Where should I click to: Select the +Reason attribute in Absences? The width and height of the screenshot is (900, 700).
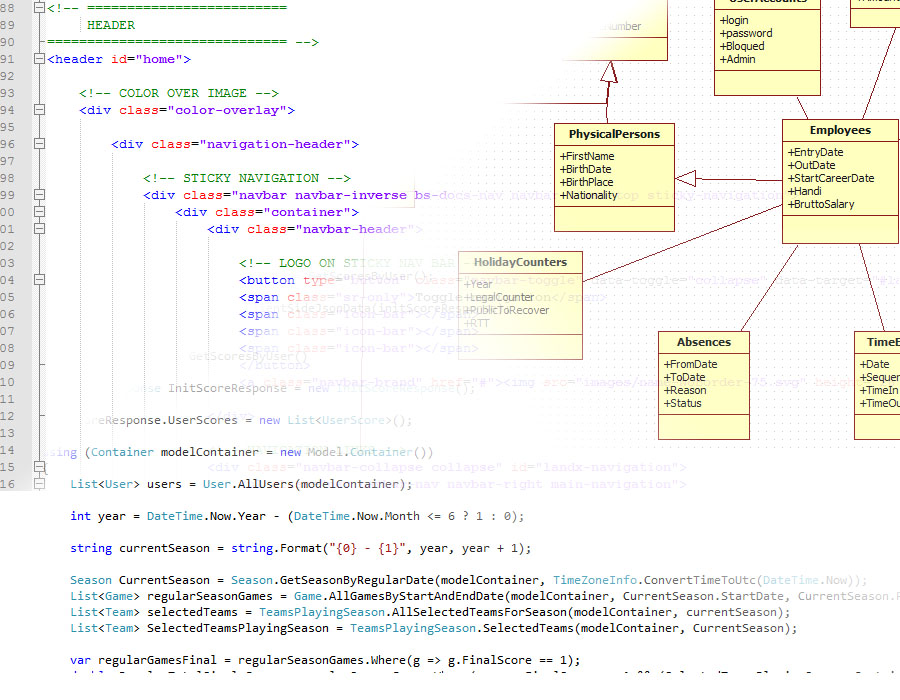(685, 390)
